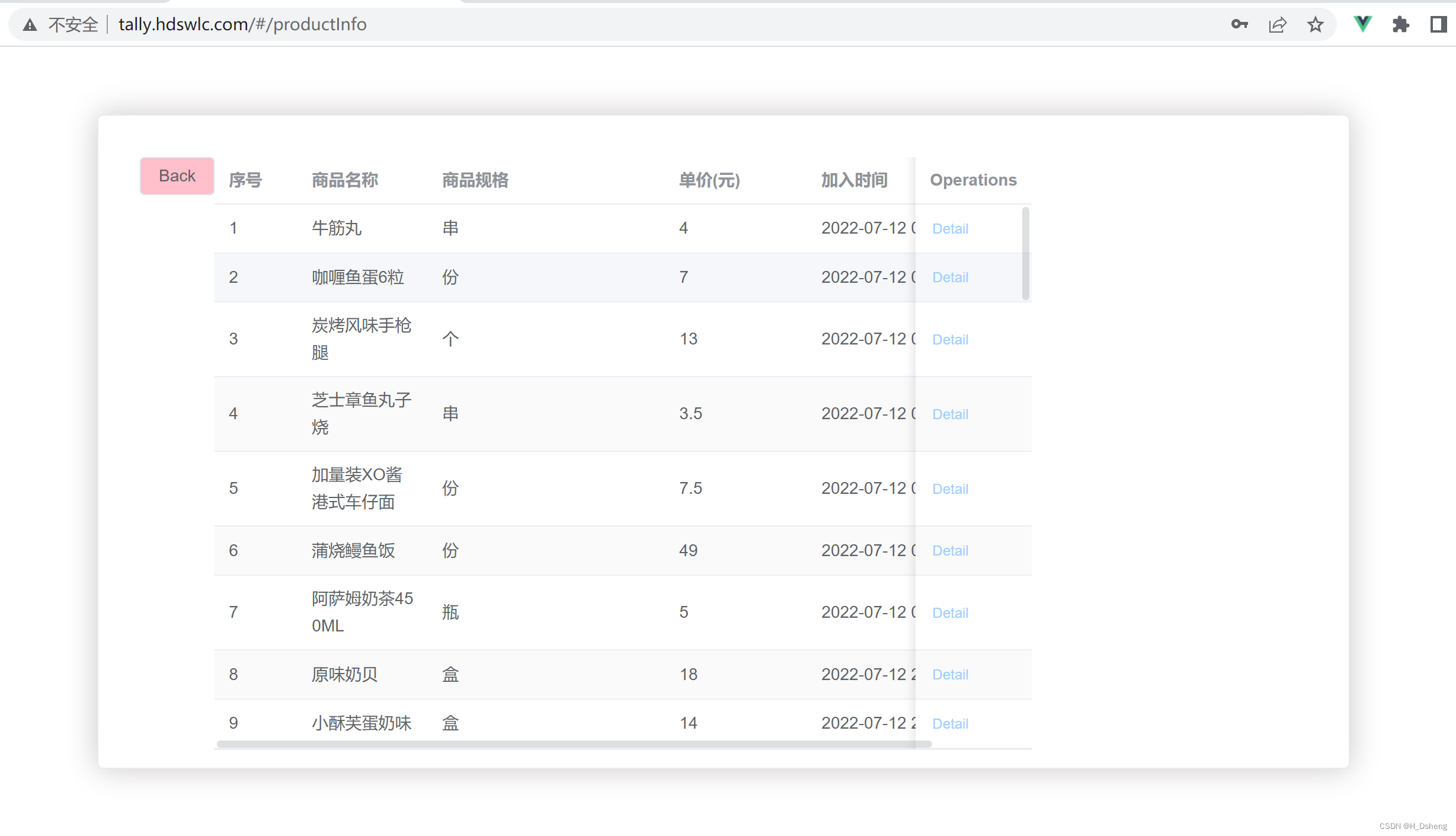
Task: Click the table's horizontal scrollbar thumb
Action: coord(574,744)
